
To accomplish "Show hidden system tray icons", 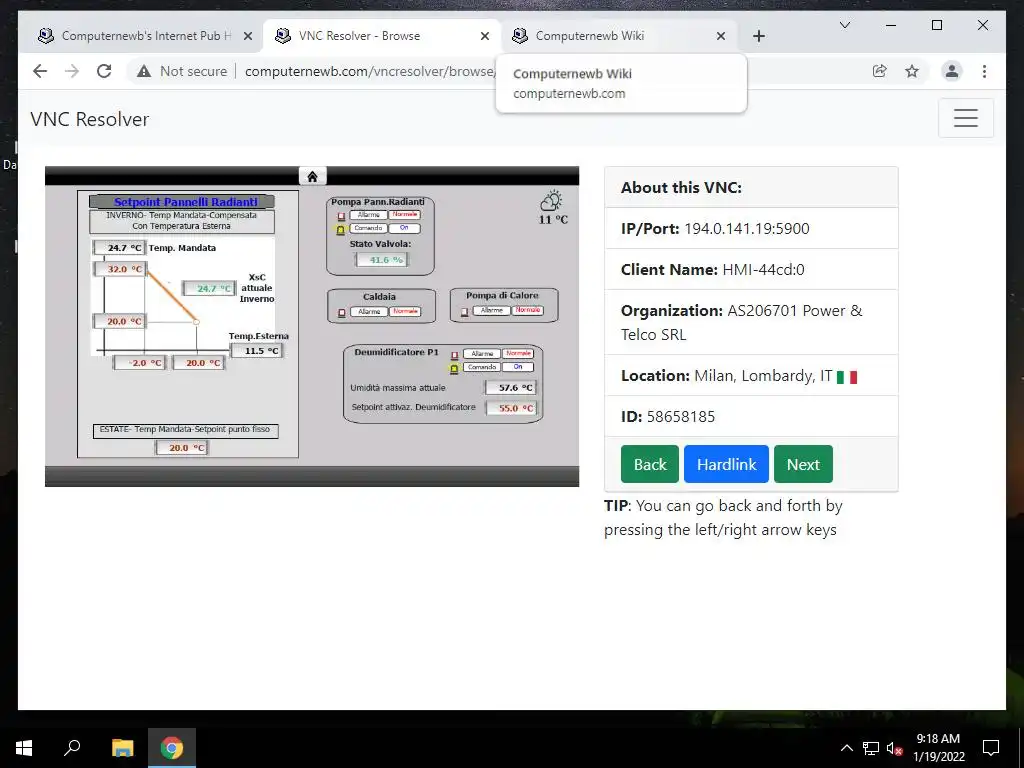I will click(x=846, y=748).
